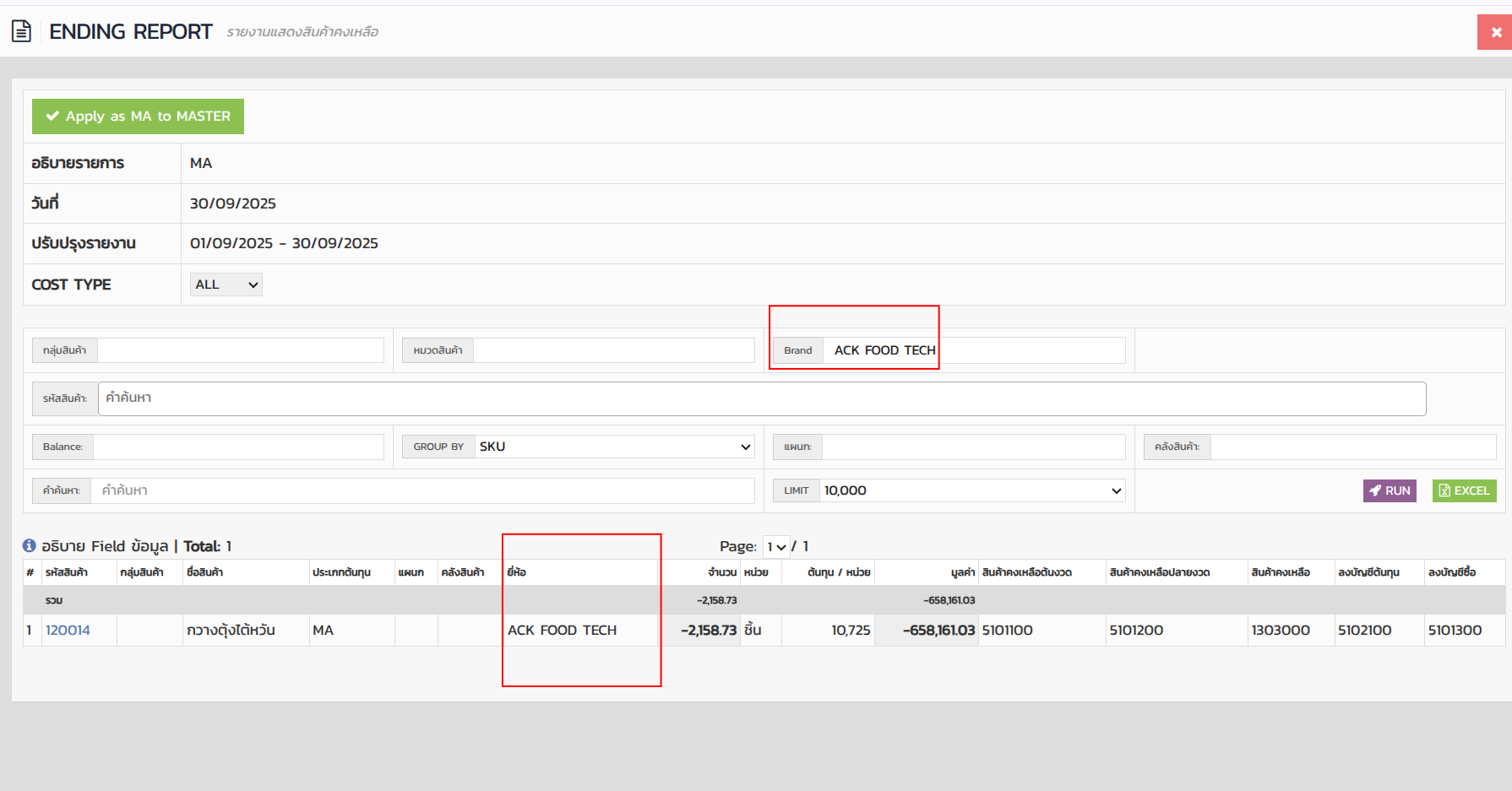Click the คลังสินค้า filter input field
The image size is (1512, 791).
(x=1352, y=447)
